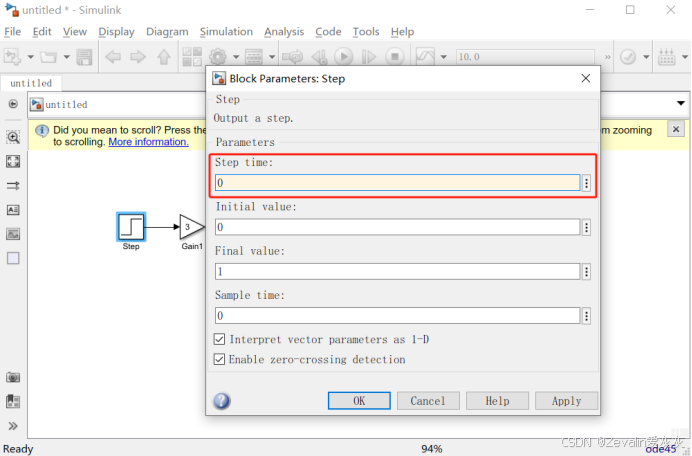Toggle Enable zero-crossing detection checkbox
Viewport: 692px width, 456px height.
click(x=219, y=359)
